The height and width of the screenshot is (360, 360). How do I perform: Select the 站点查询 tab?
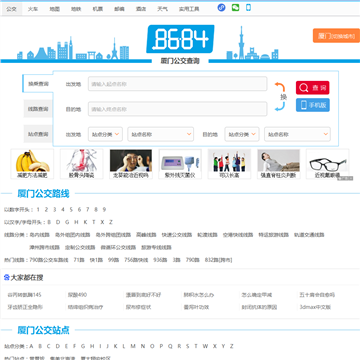click(38, 134)
